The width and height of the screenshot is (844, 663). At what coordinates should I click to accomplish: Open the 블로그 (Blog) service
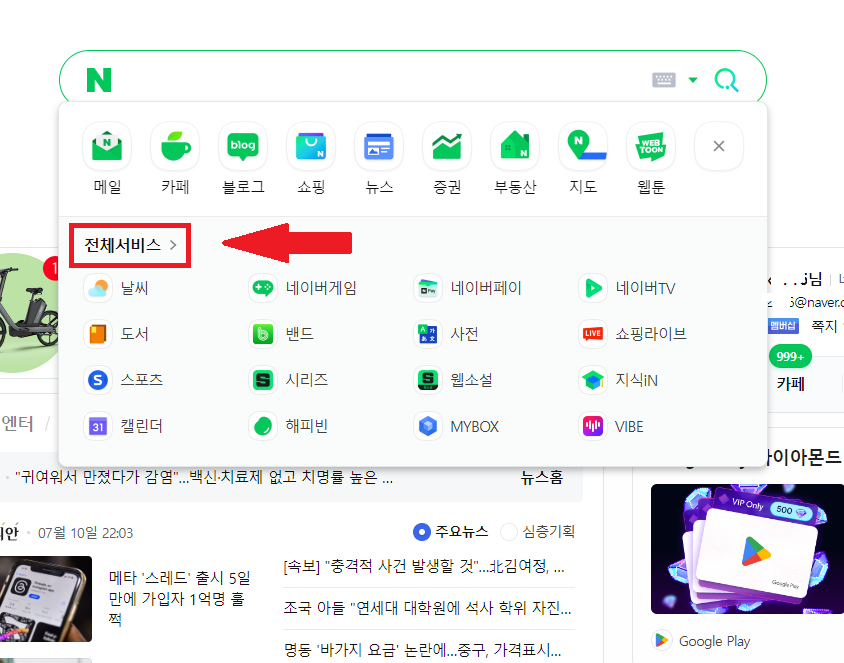243,146
